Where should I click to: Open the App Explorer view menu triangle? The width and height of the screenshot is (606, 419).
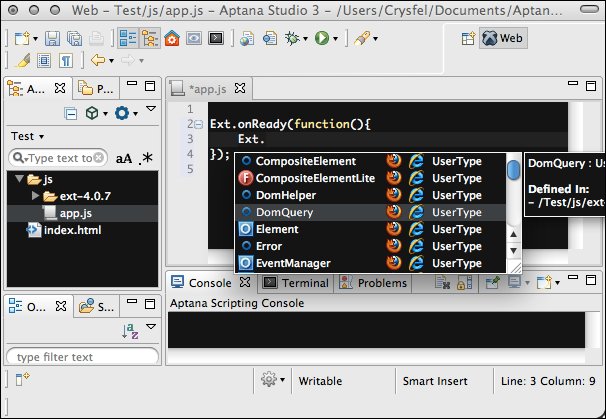coord(151,109)
